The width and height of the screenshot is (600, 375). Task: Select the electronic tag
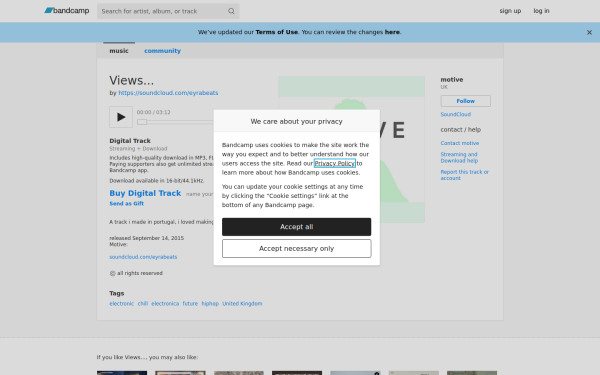tap(122, 303)
